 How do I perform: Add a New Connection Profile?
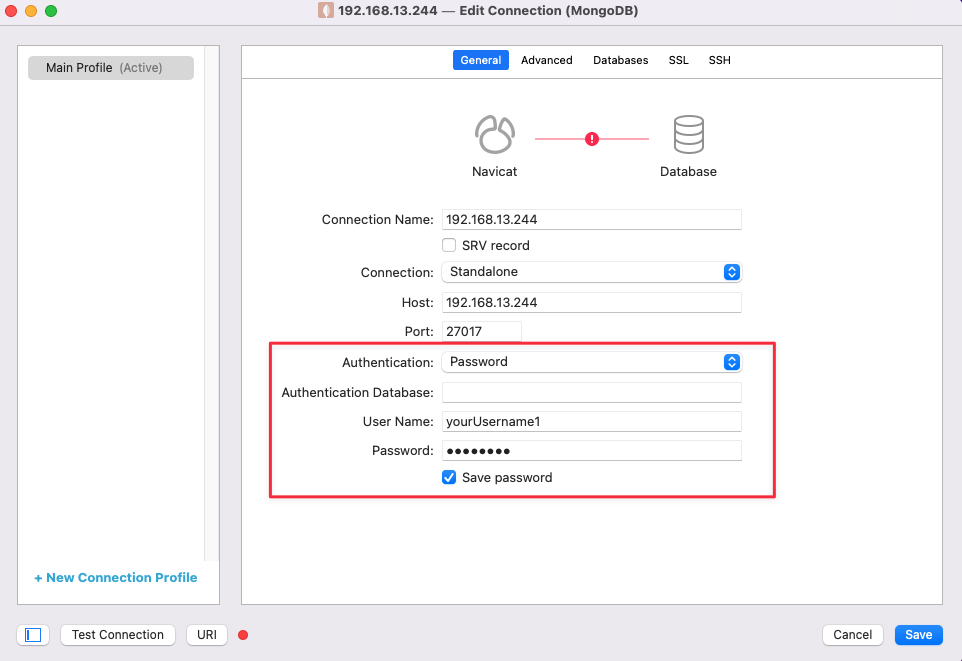[115, 578]
